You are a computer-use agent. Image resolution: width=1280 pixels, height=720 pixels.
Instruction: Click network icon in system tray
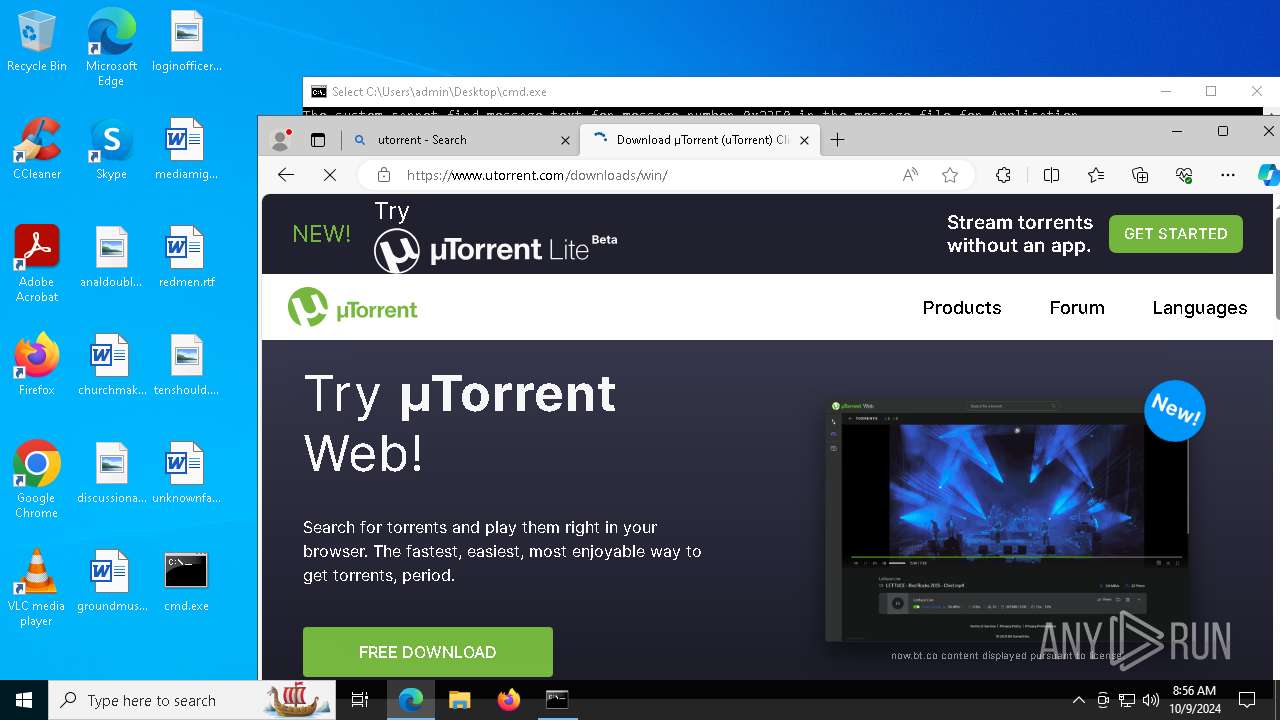pyautogui.click(x=1127, y=700)
